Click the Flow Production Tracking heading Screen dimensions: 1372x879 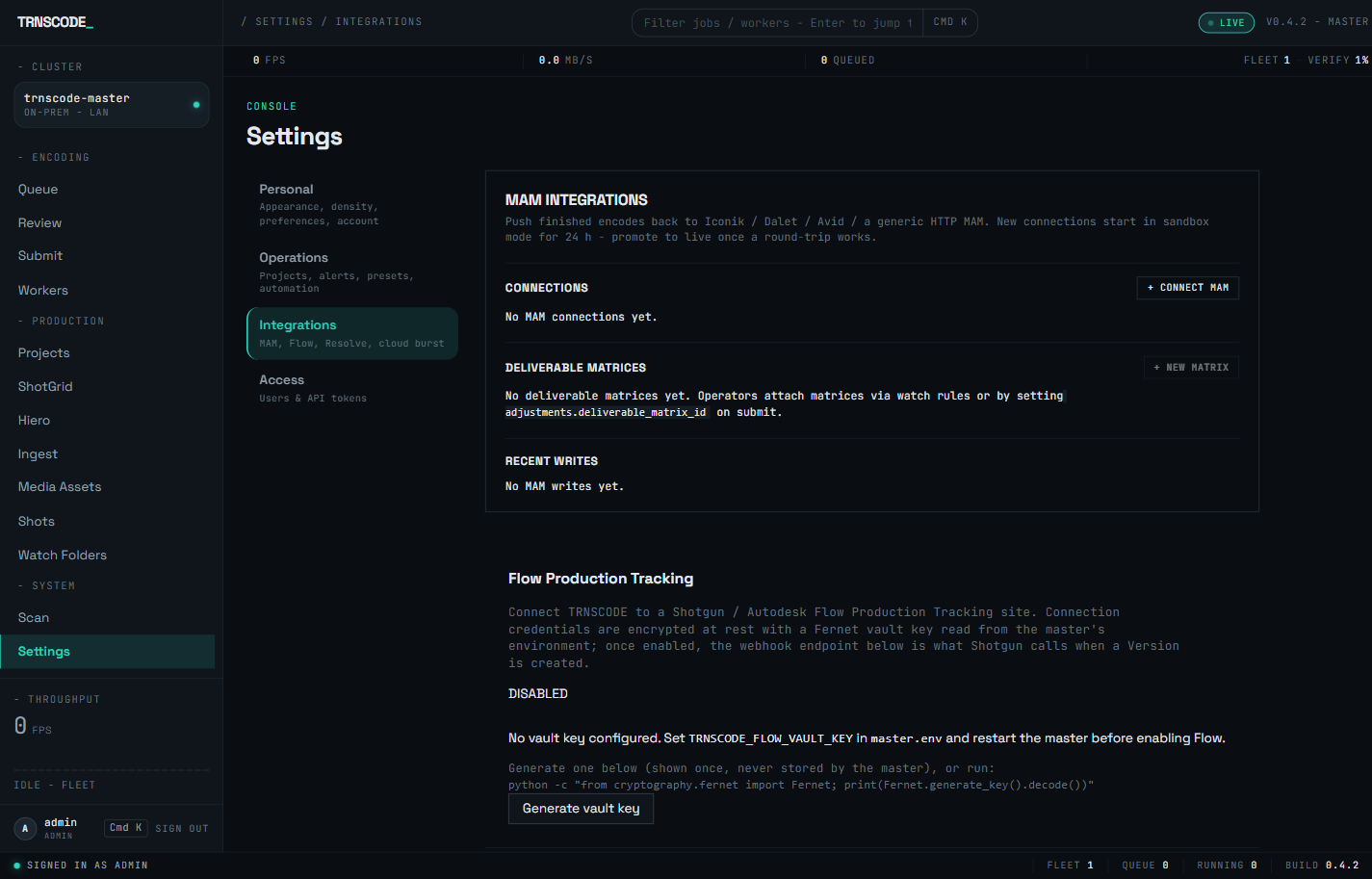point(601,579)
